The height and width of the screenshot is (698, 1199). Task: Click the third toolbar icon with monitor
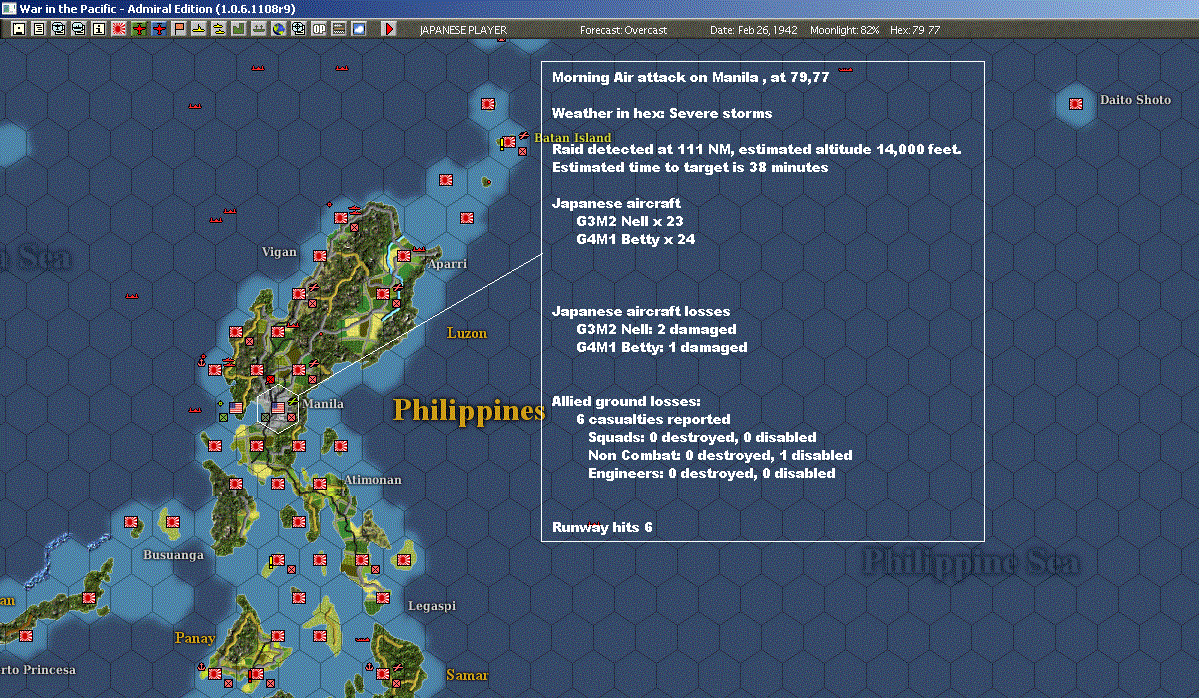(x=59, y=29)
